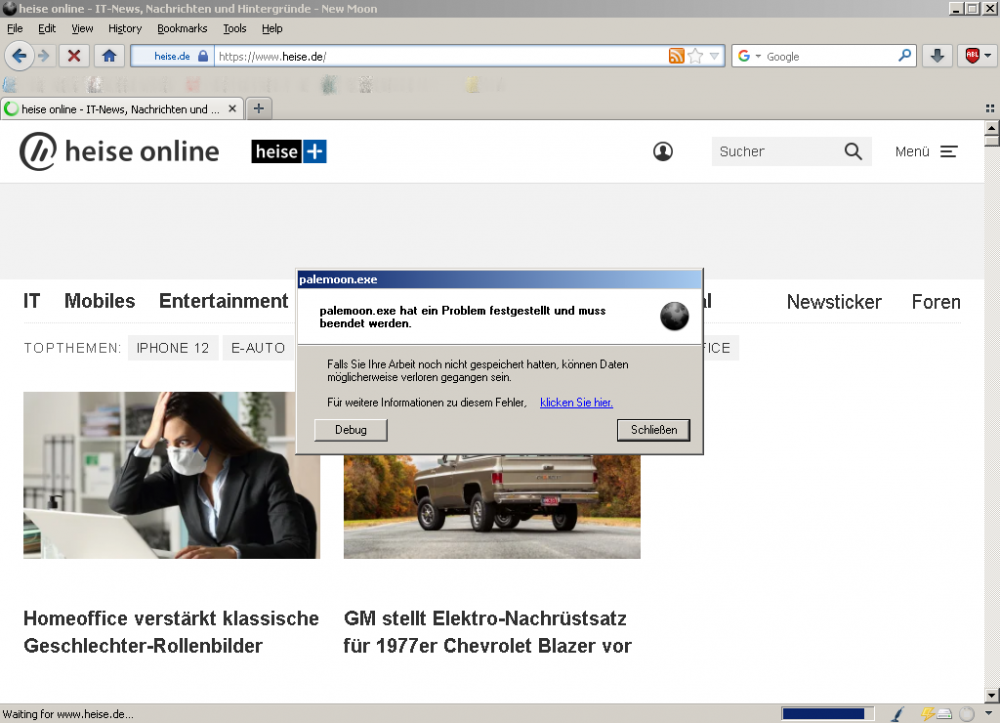Stop loading the page with the red X
The width and height of the screenshot is (1000, 723).
tap(73, 56)
